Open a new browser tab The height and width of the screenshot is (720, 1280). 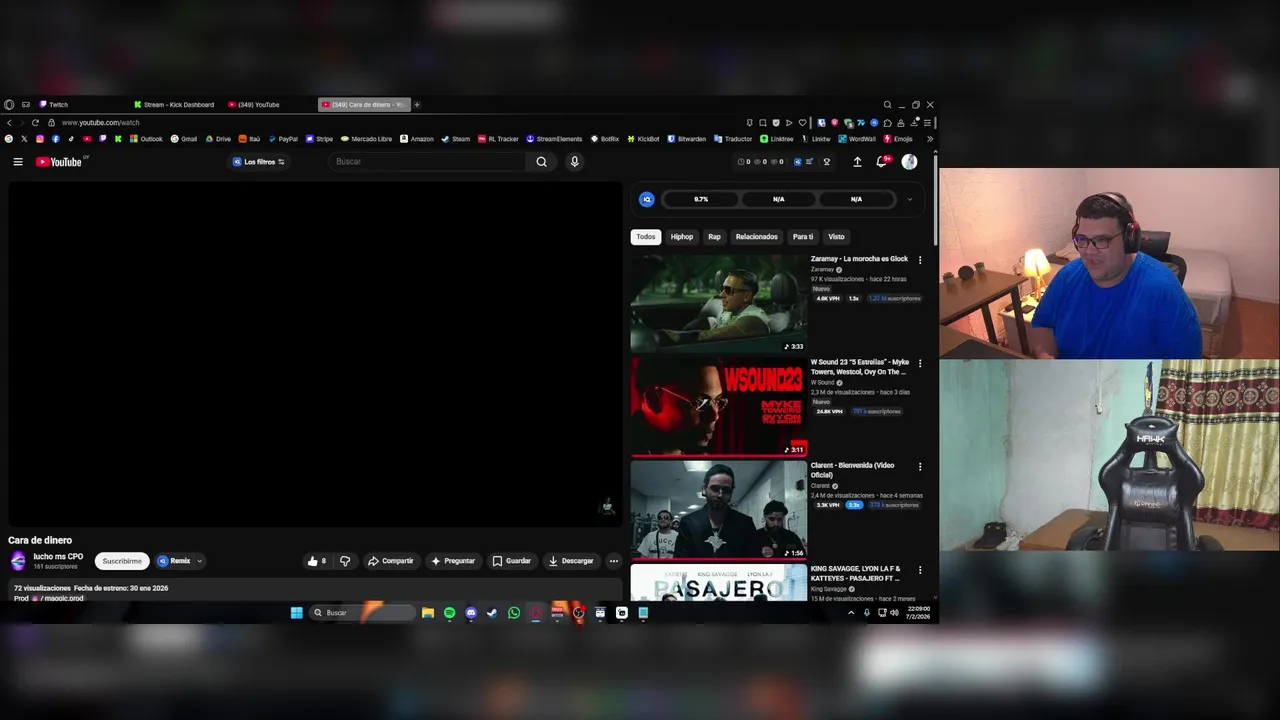[417, 105]
